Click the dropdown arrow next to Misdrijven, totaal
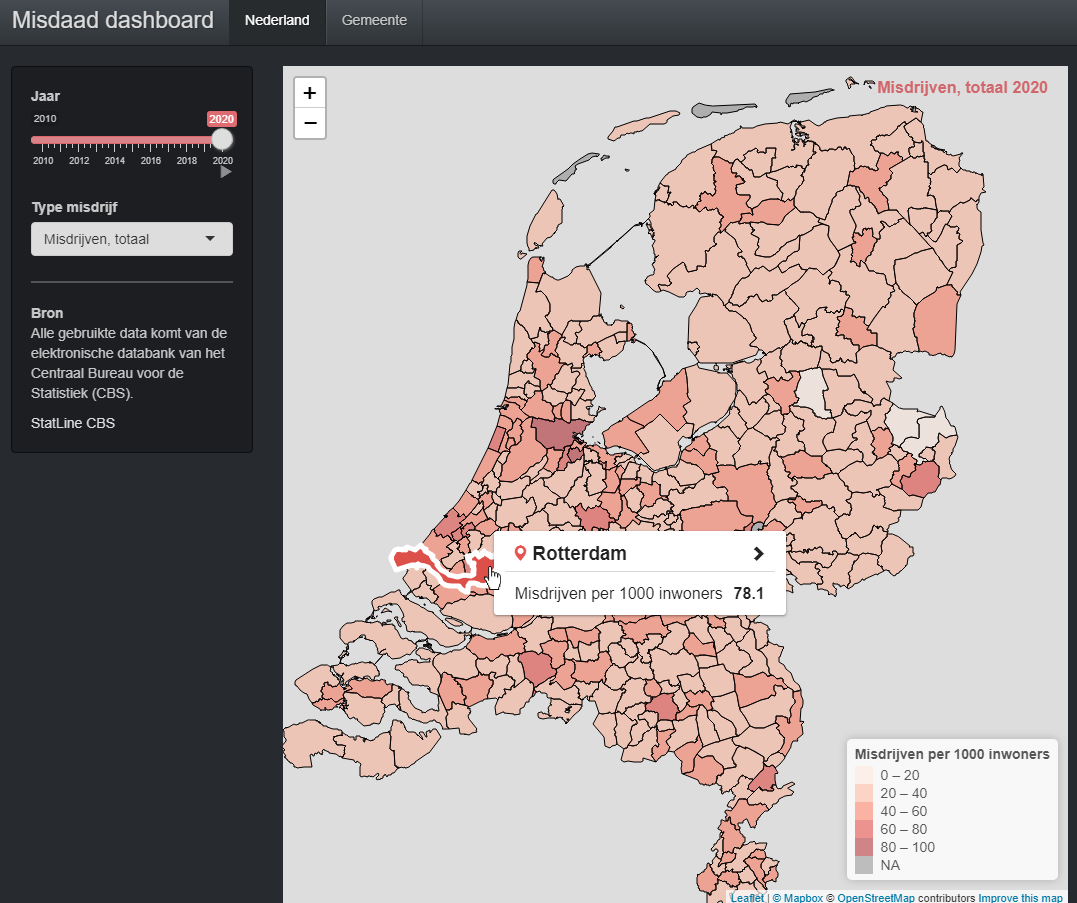The width and height of the screenshot is (1077, 903). [210, 239]
